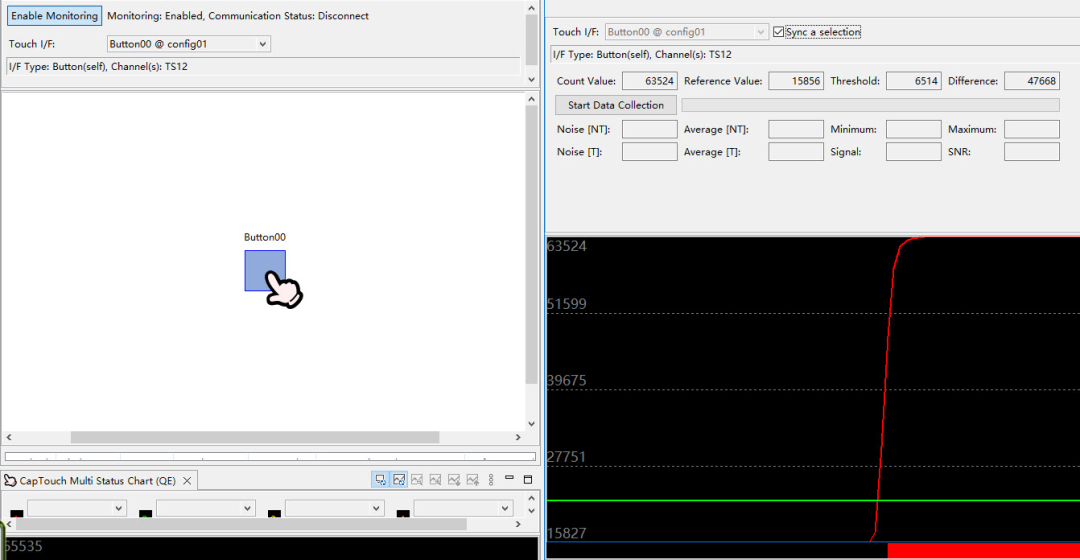Screen dimensions: 1080x560
Task: Toggle the Sync a selection checkbox
Action: (778, 32)
